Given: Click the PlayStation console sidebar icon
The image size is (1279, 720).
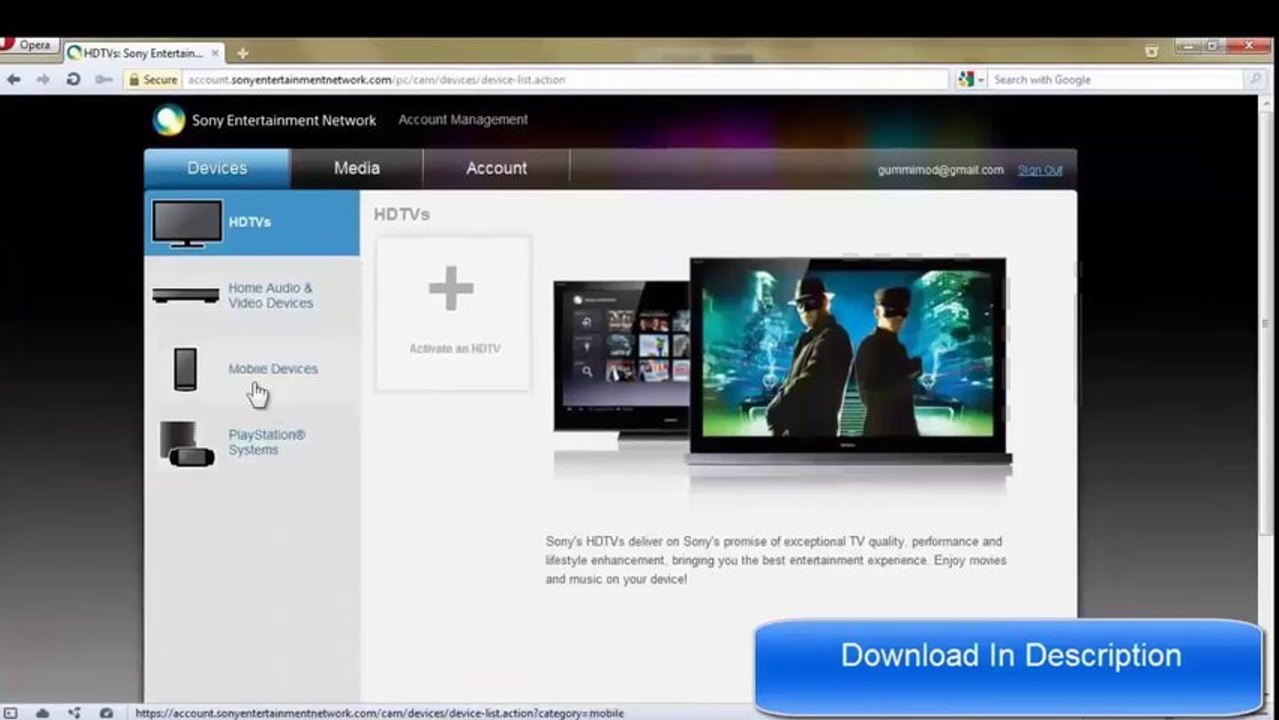Looking at the screenshot, I should [186, 443].
